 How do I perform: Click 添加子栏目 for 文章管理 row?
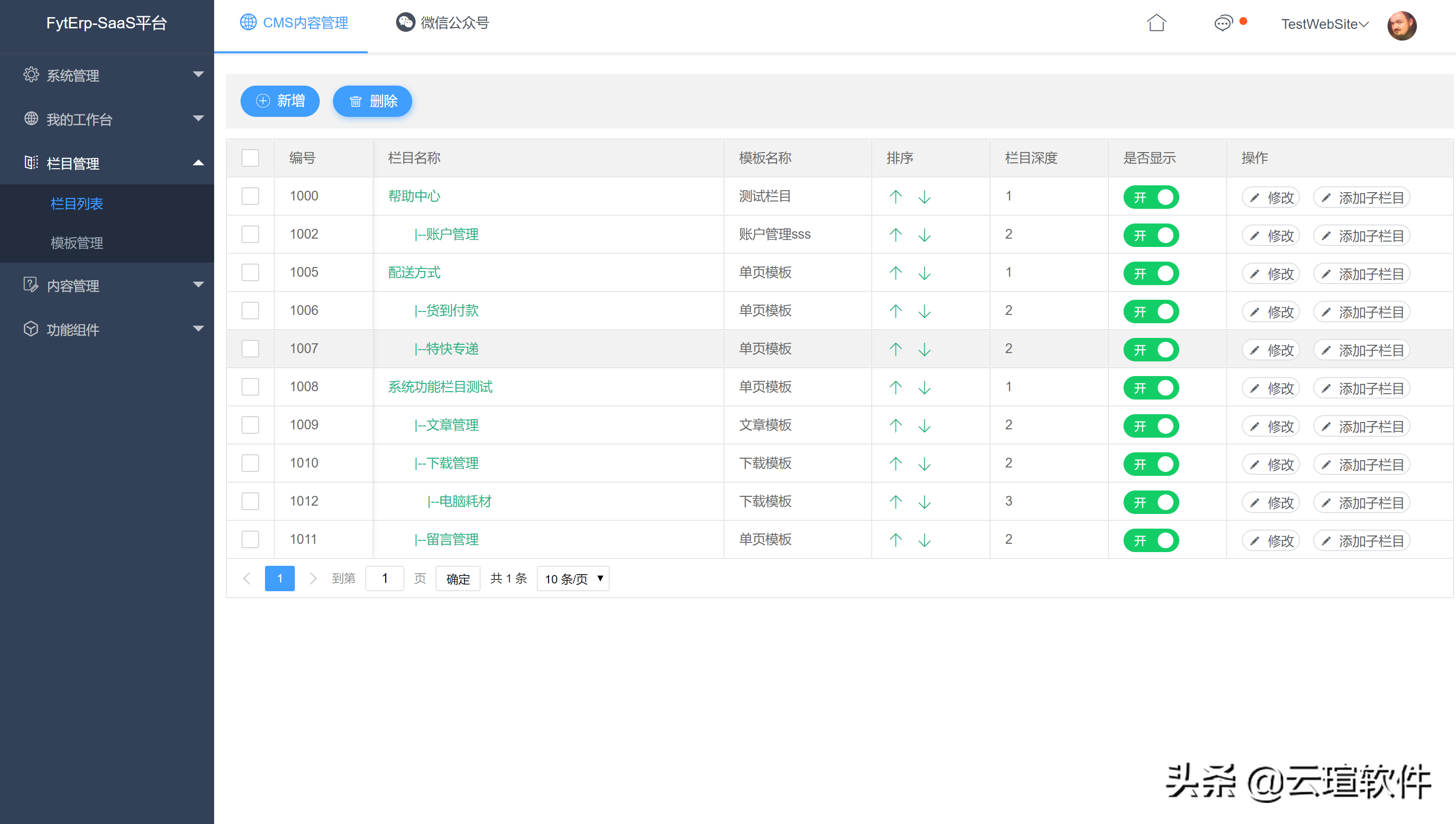[x=1361, y=426]
